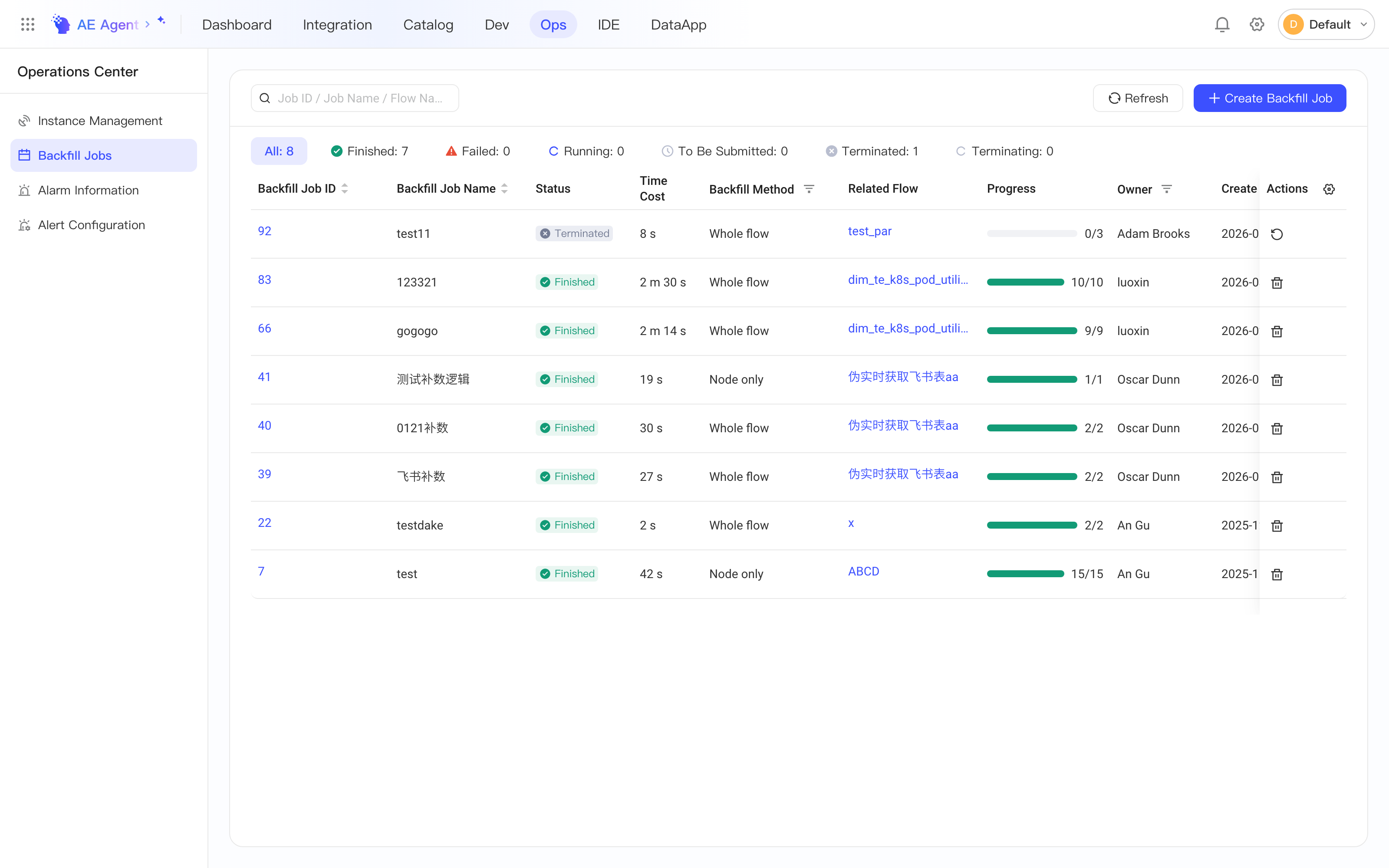Filter by Running: 0 status
This screenshot has height=868, width=1389.
[x=586, y=151]
